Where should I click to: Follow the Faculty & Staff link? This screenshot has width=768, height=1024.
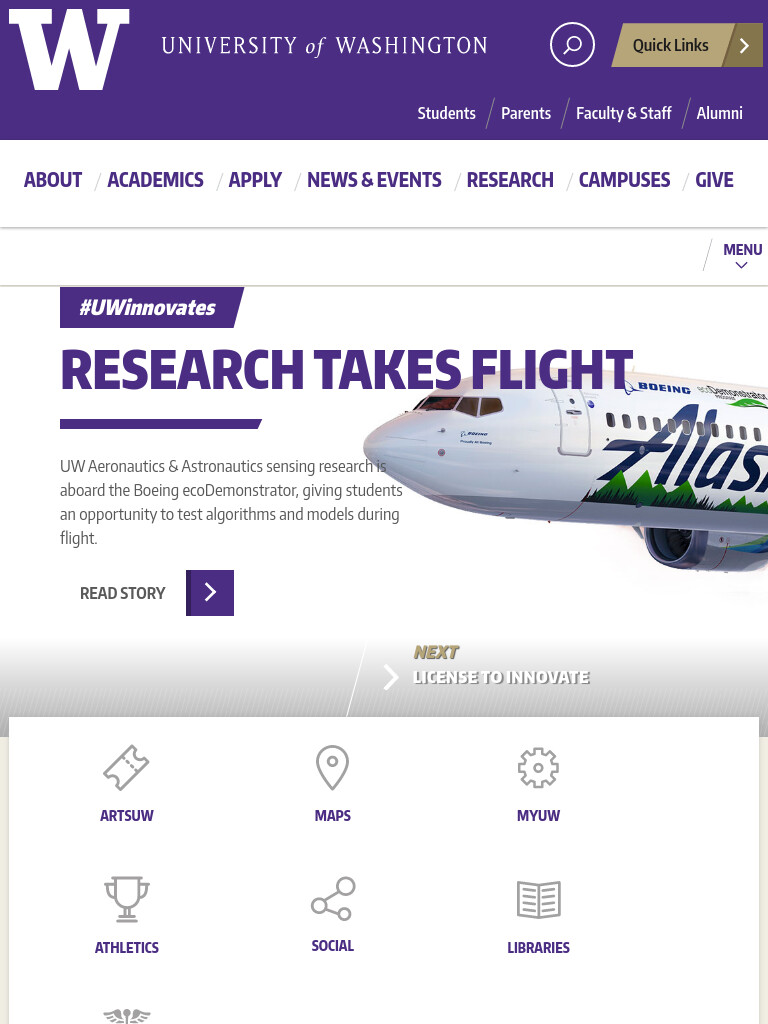pos(624,113)
